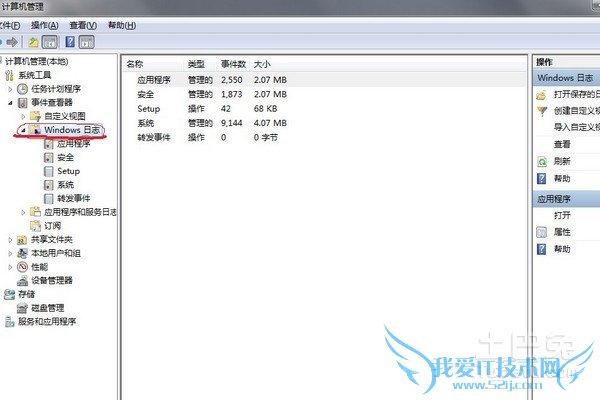Click 创建自定义视图 action
Viewport: 600px width, 400px height.
[577, 111]
